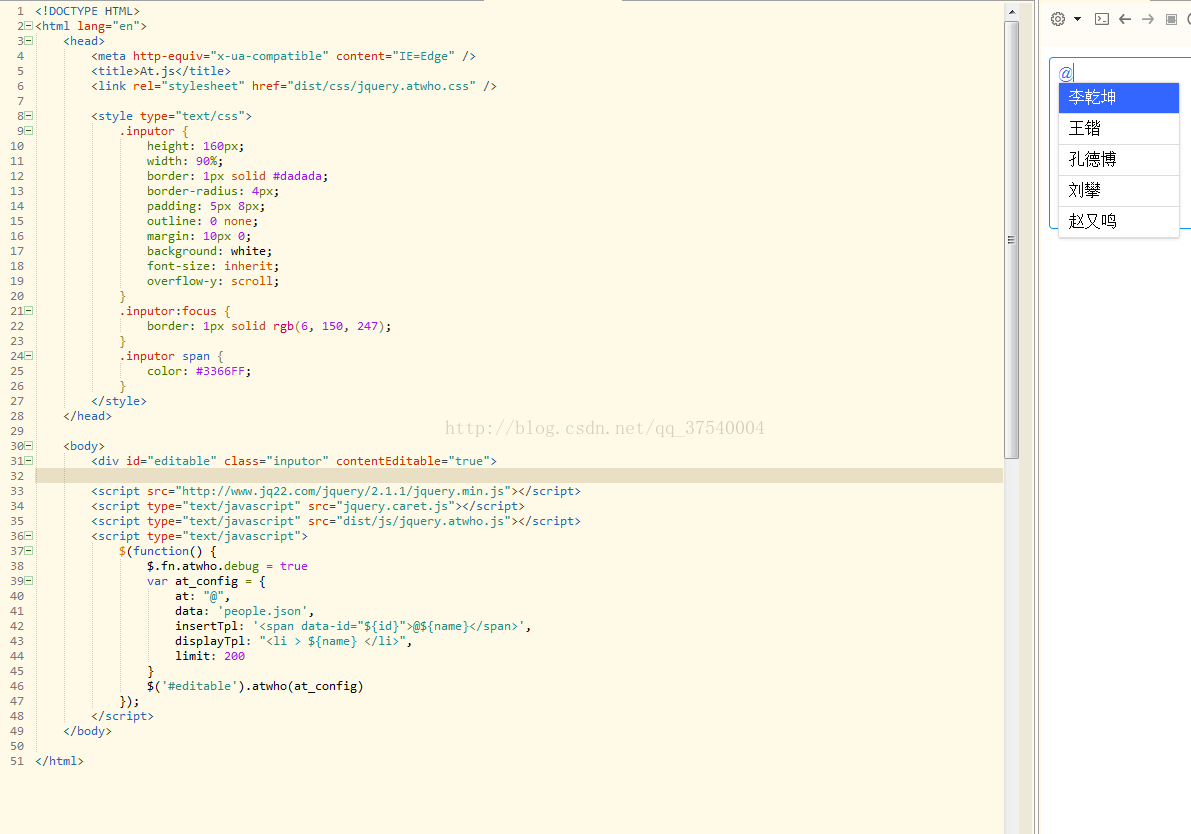Go back with the left arrow
1191x834 pixels.
point(1125,19)
